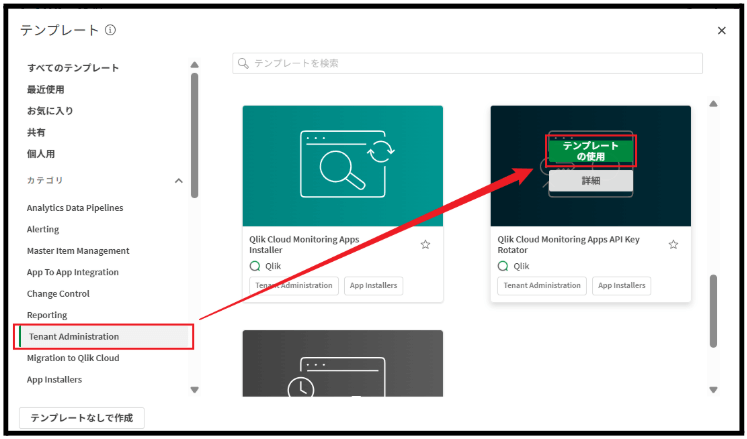Click 詳細 button on API Key Rotator

coord(590,181)
